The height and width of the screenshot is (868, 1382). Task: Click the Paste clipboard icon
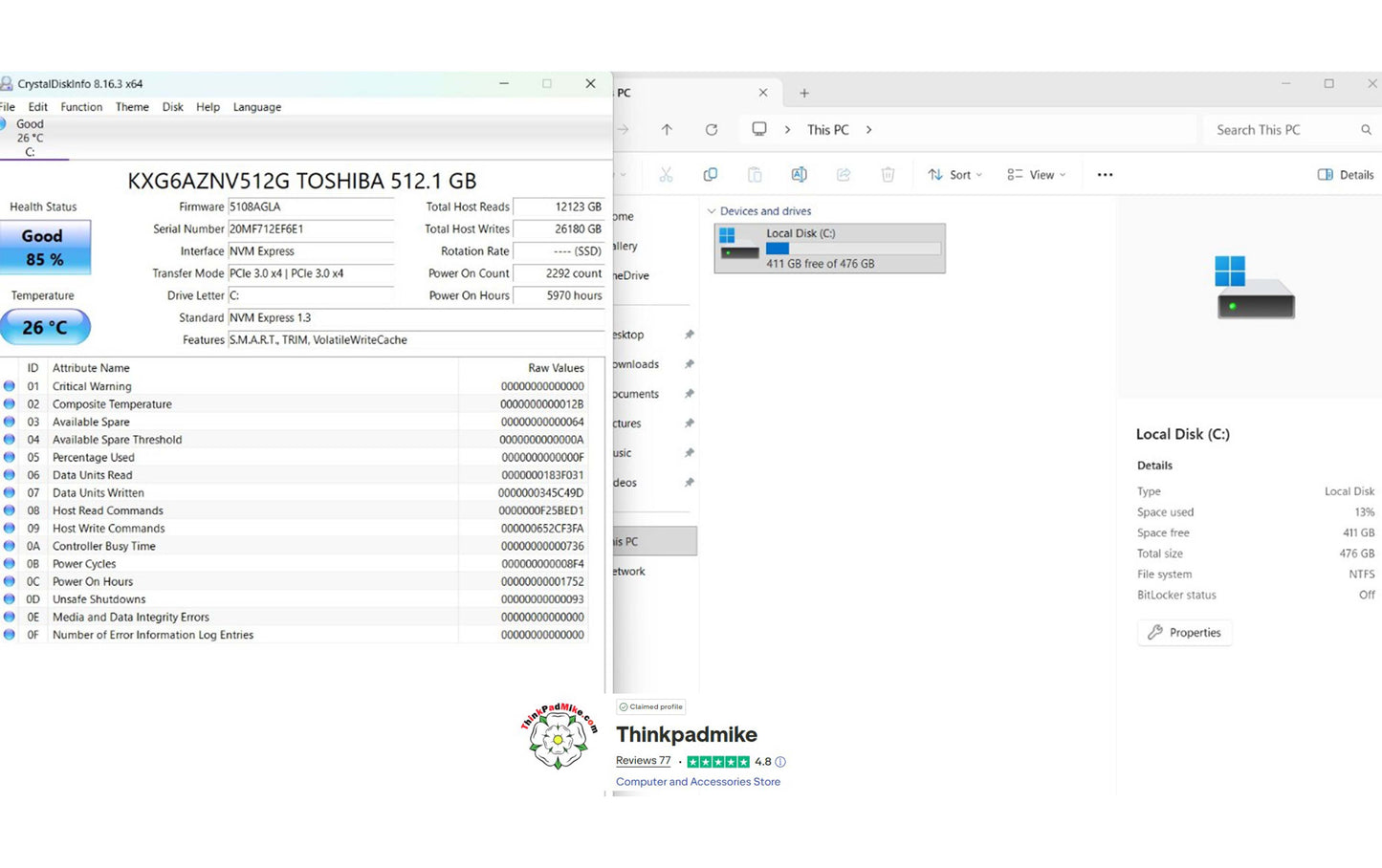pos(755,175)
